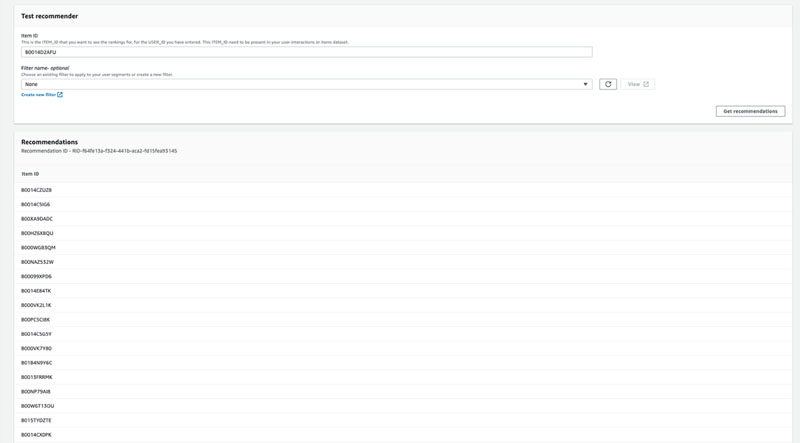
Task: Click the disabled View filter button
Action: click(638, 84)
